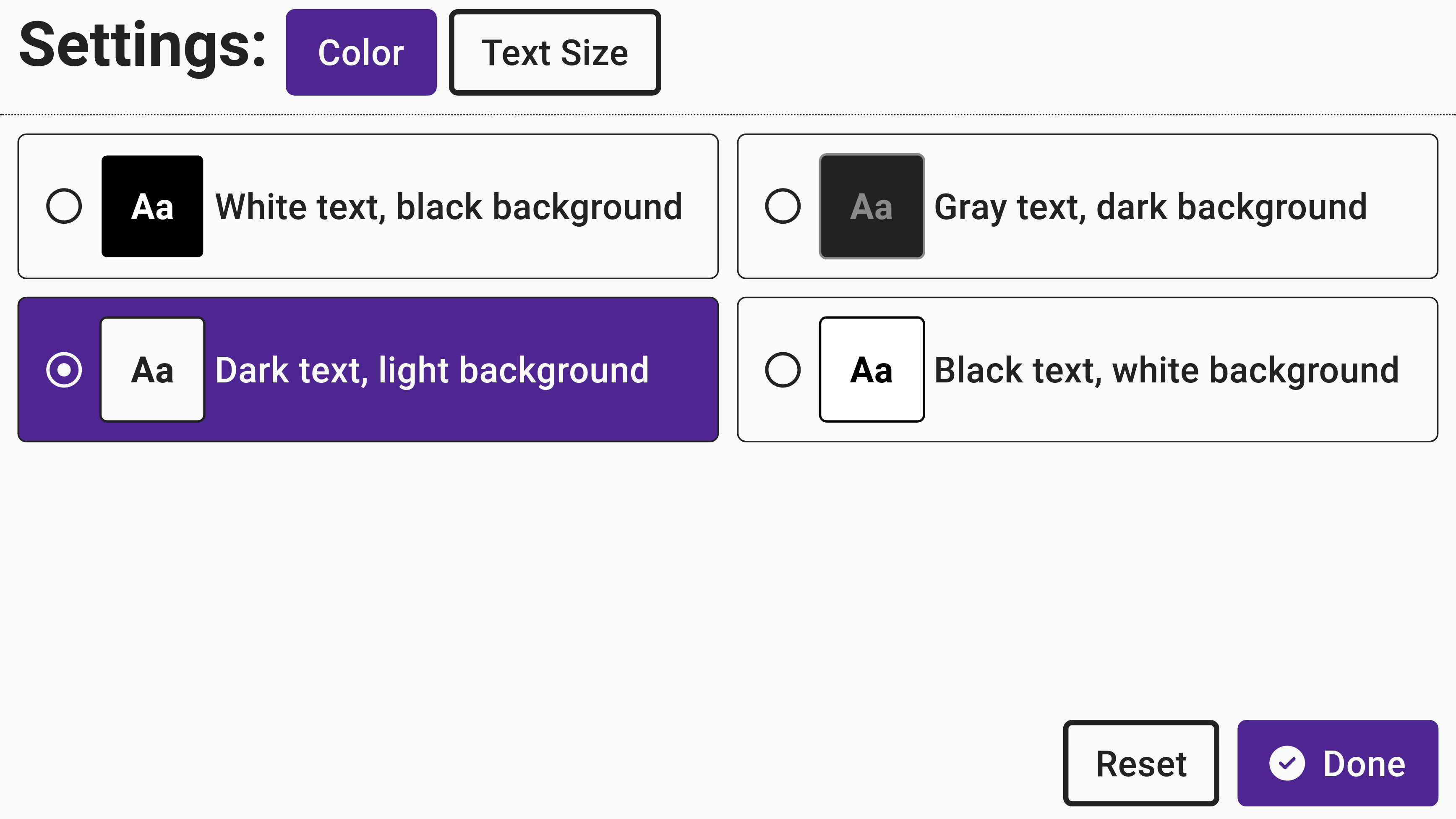The height and width of the screenshot is (819, 1456).
Task: Select Black text, white background radio
Action: (783, 369)
